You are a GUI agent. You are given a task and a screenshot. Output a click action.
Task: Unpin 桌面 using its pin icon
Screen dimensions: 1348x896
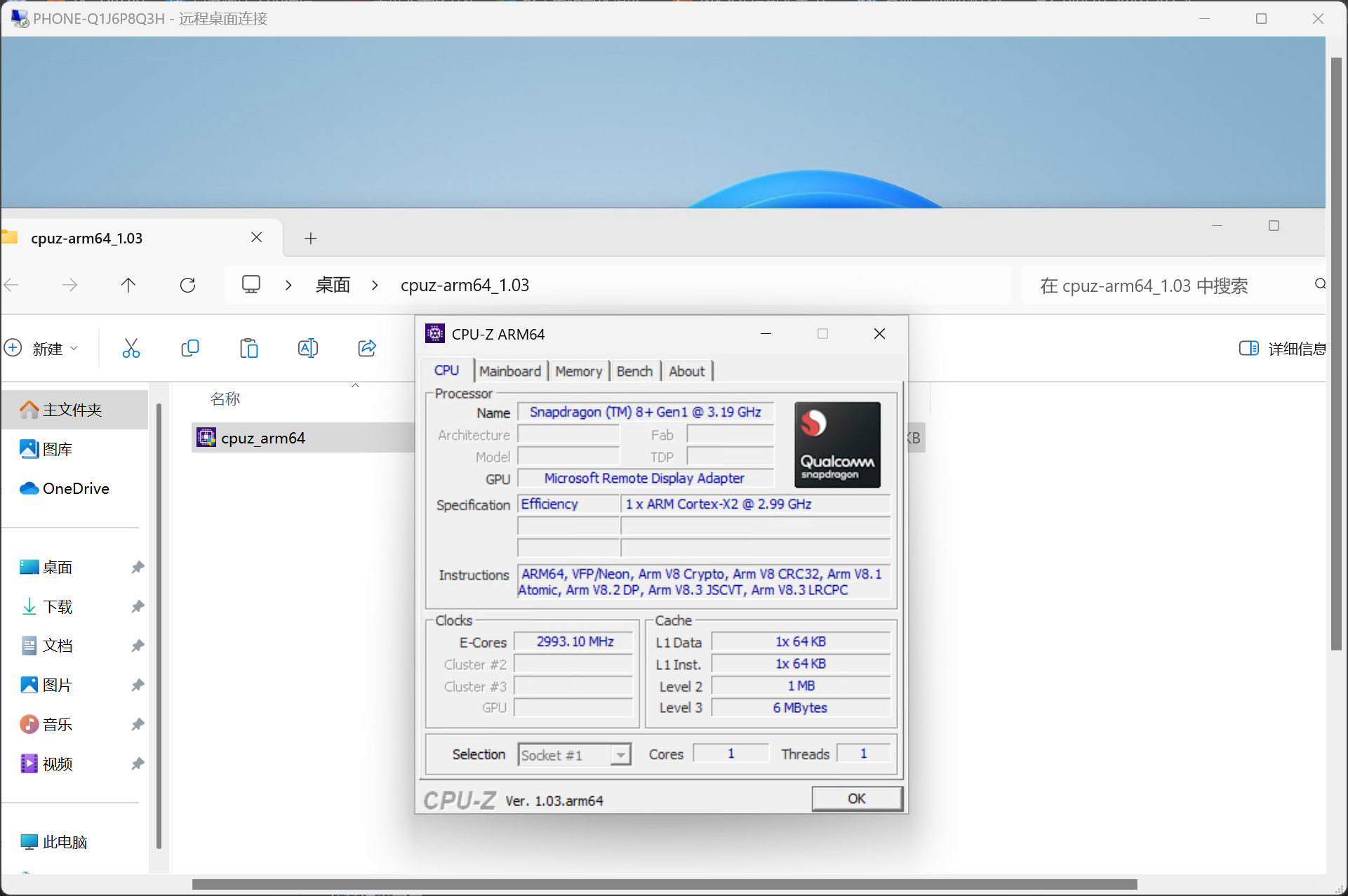pos(138,567)
